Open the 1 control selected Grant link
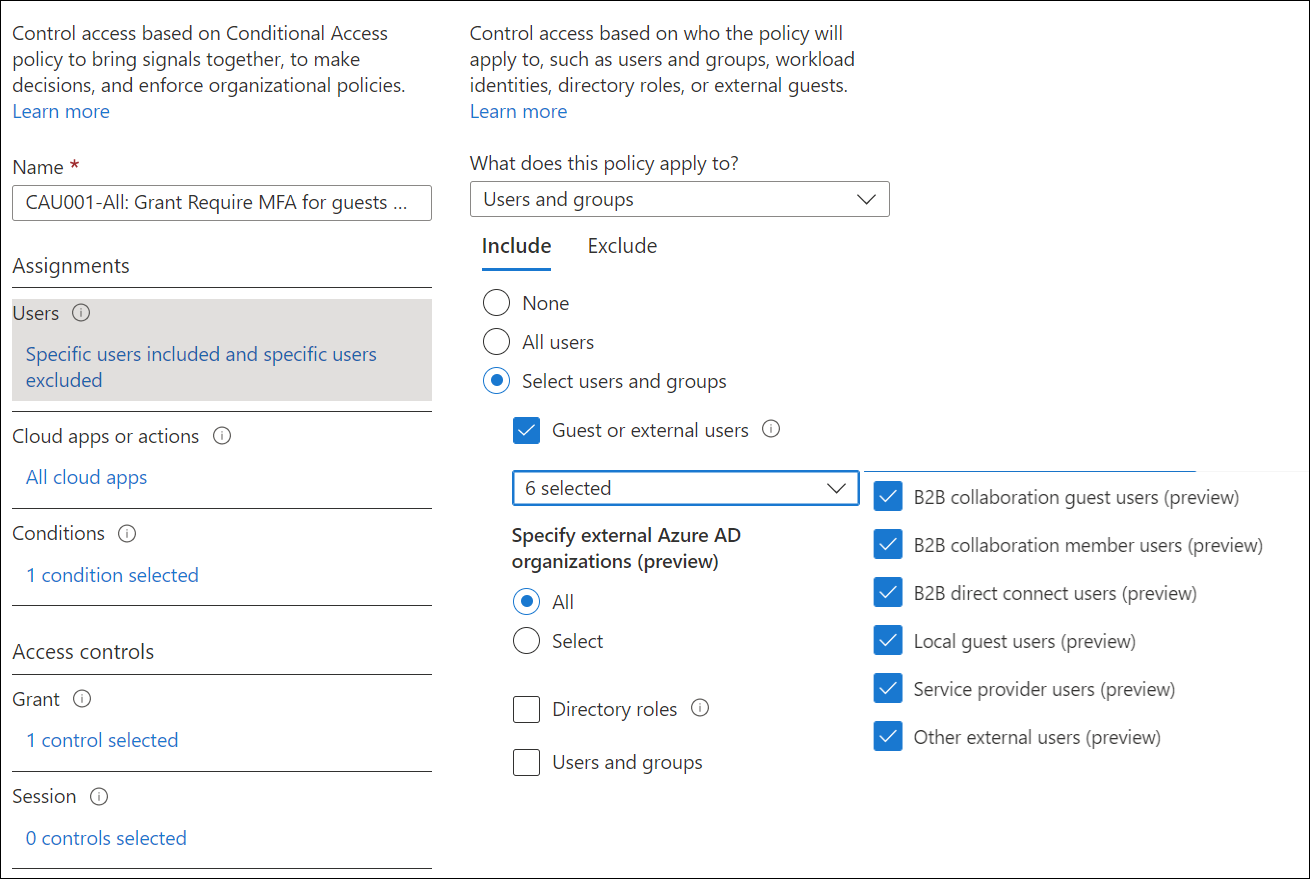The height and width of the screenshot is (879, 1310). pyautogui.click(x=102, y=740)
